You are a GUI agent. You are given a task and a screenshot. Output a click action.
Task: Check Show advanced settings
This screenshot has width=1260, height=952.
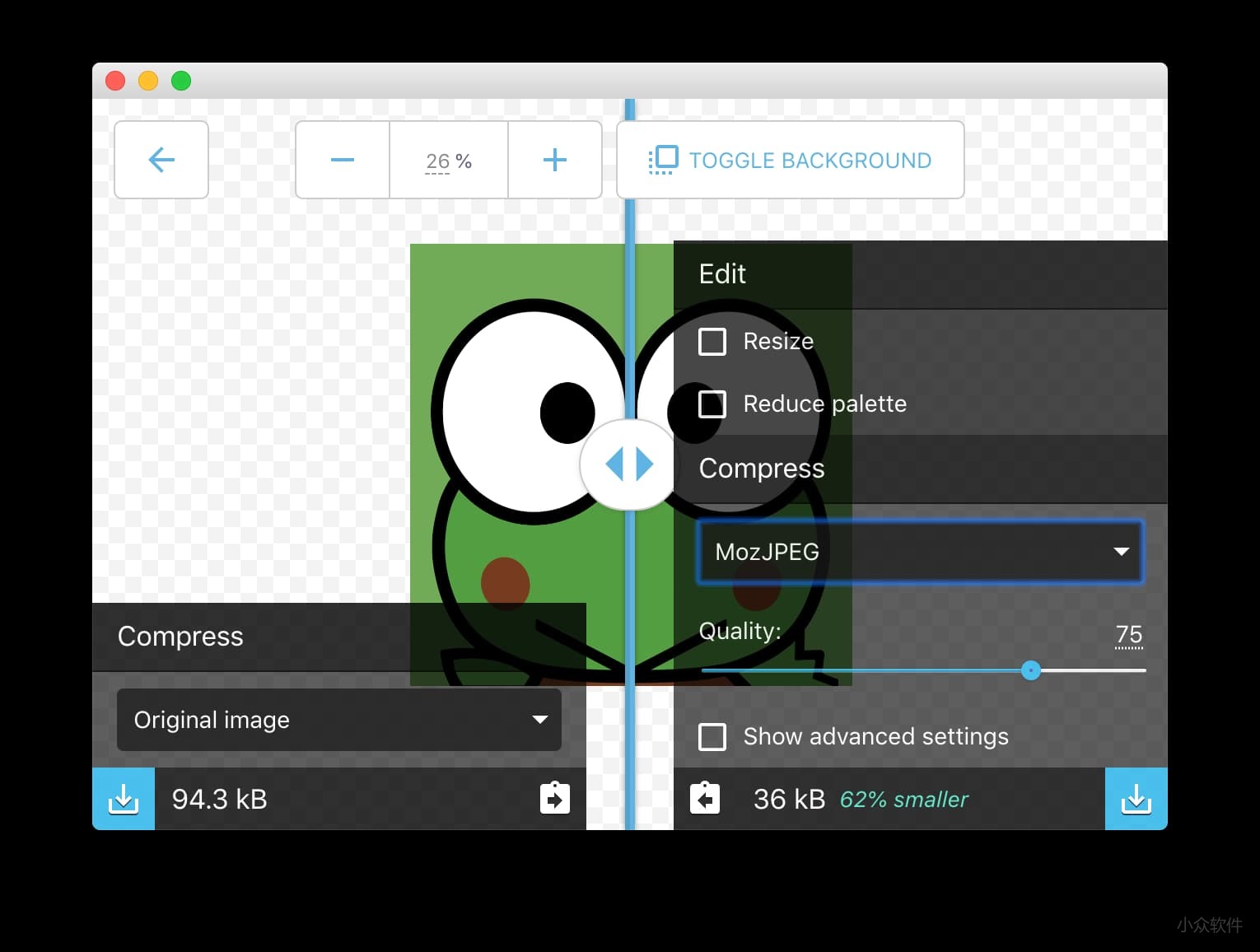(x=712, y=736)
